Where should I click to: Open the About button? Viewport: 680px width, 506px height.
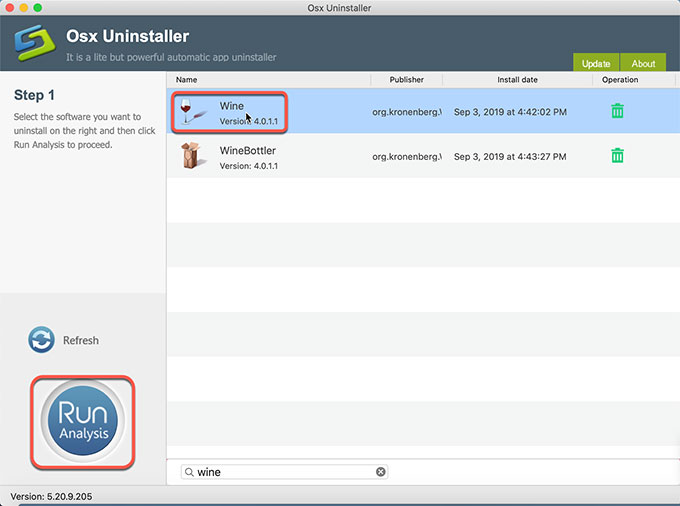click(643, 63)
